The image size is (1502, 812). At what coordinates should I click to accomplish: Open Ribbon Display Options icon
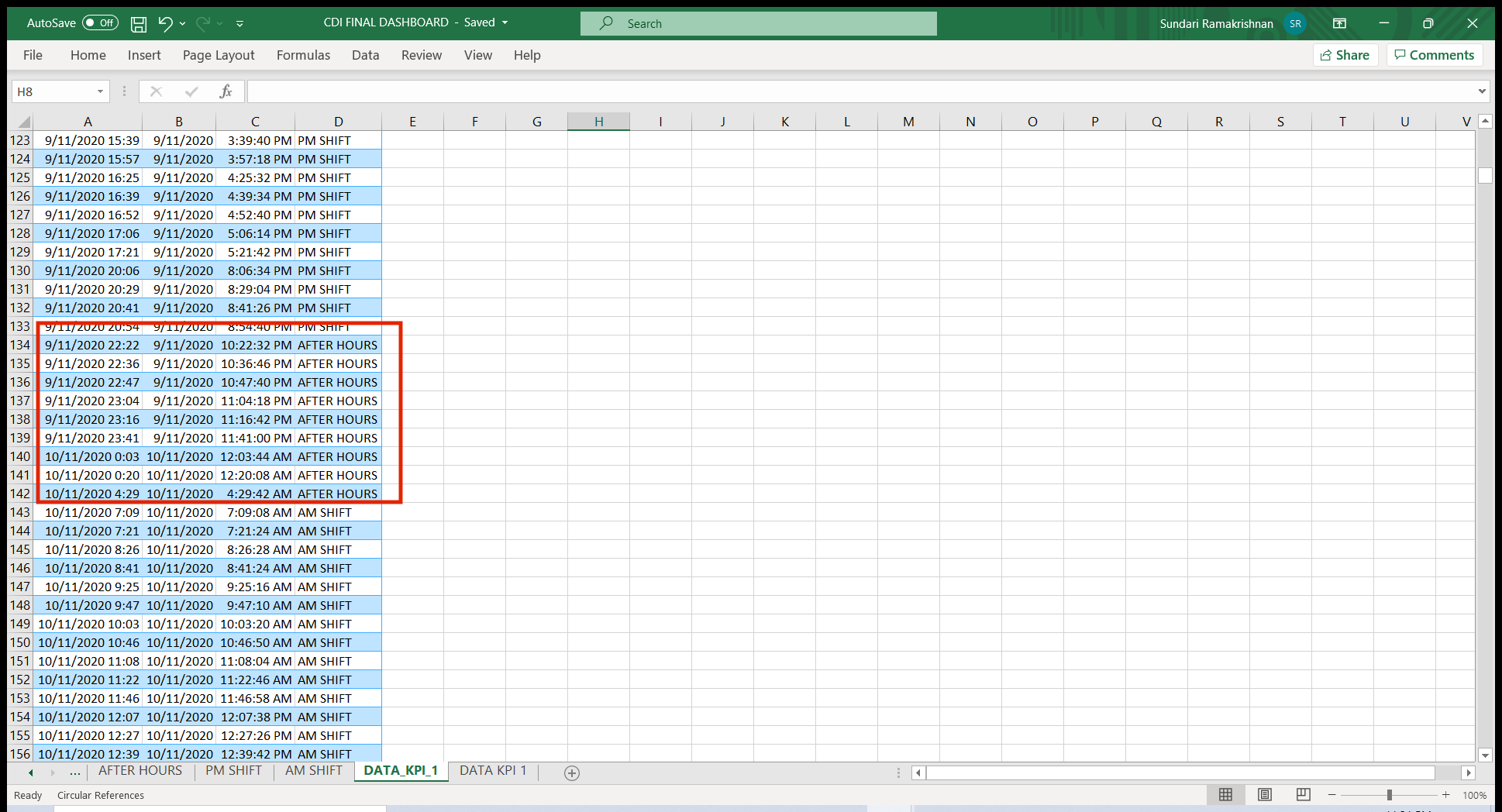(x=1339, y=22)
